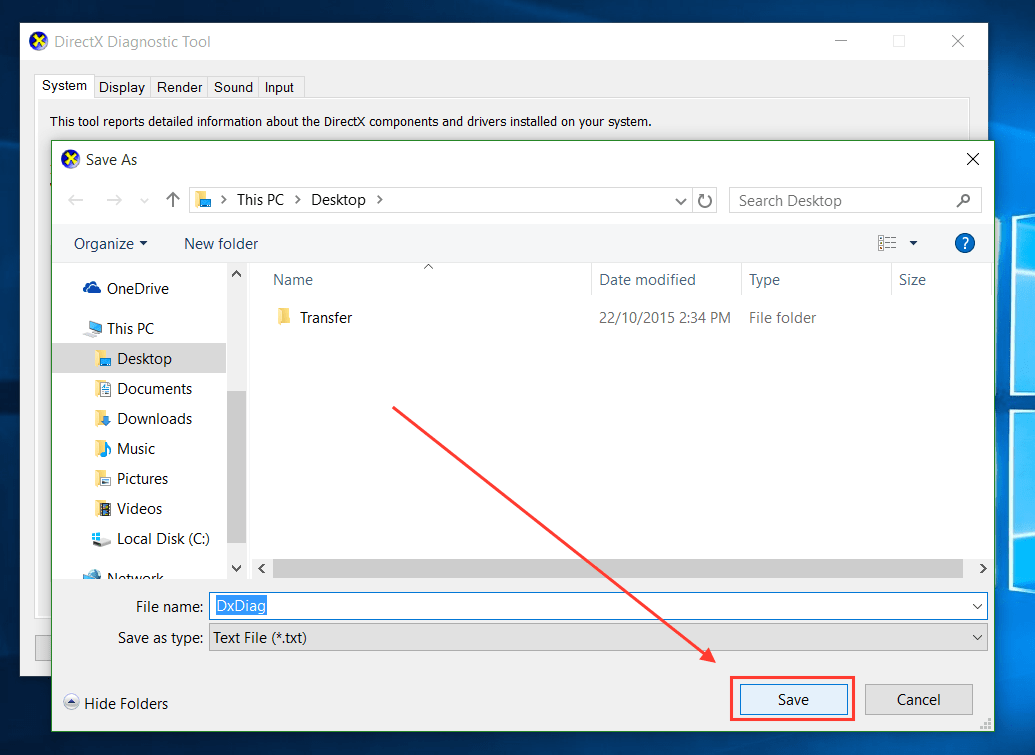This screenshot has width=1035, height=755.
Task: Click the horizontal scrollbar in file list
Action: (617, 568)
